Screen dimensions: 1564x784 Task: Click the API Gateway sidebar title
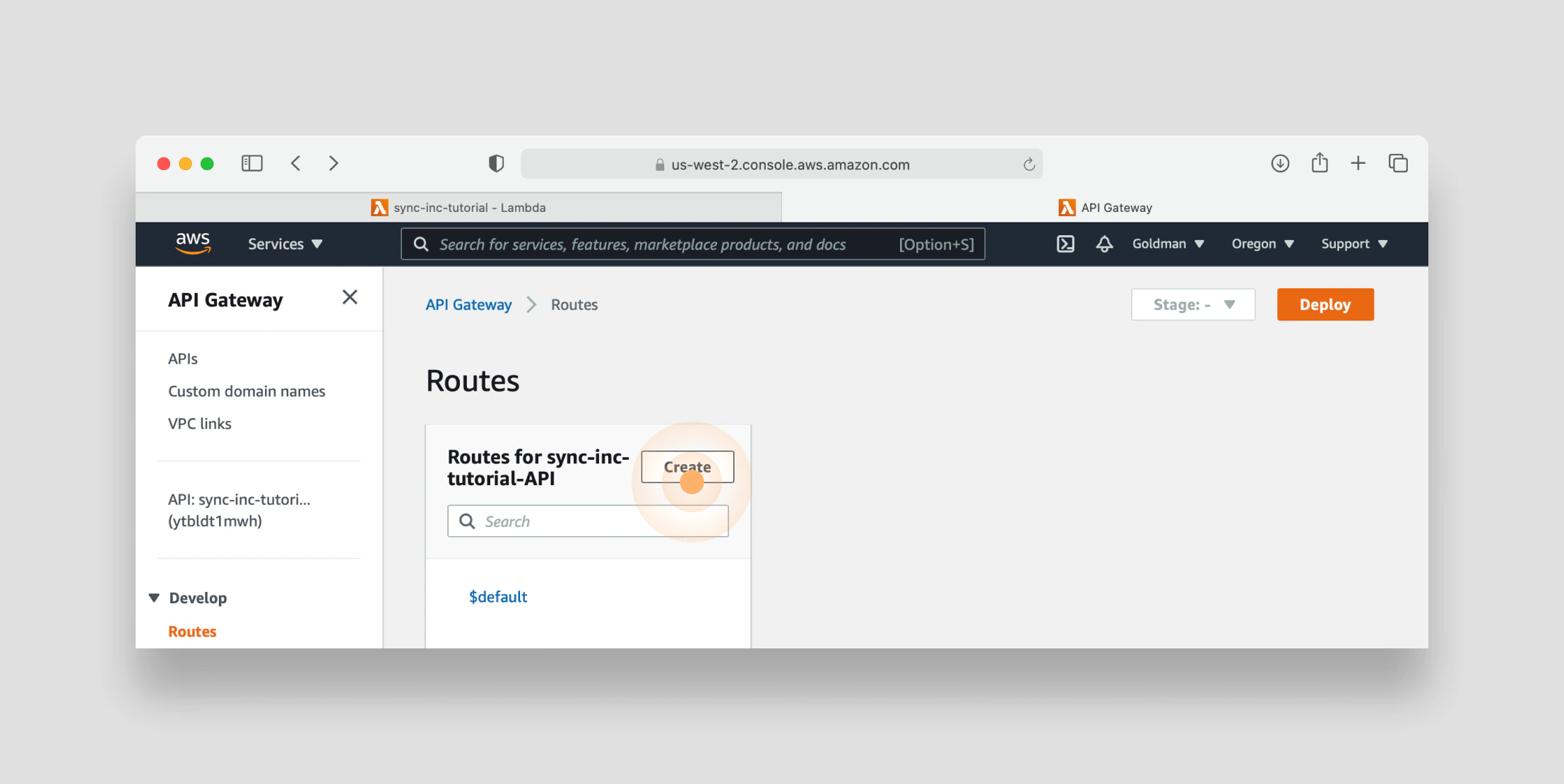tap(225, 300)
